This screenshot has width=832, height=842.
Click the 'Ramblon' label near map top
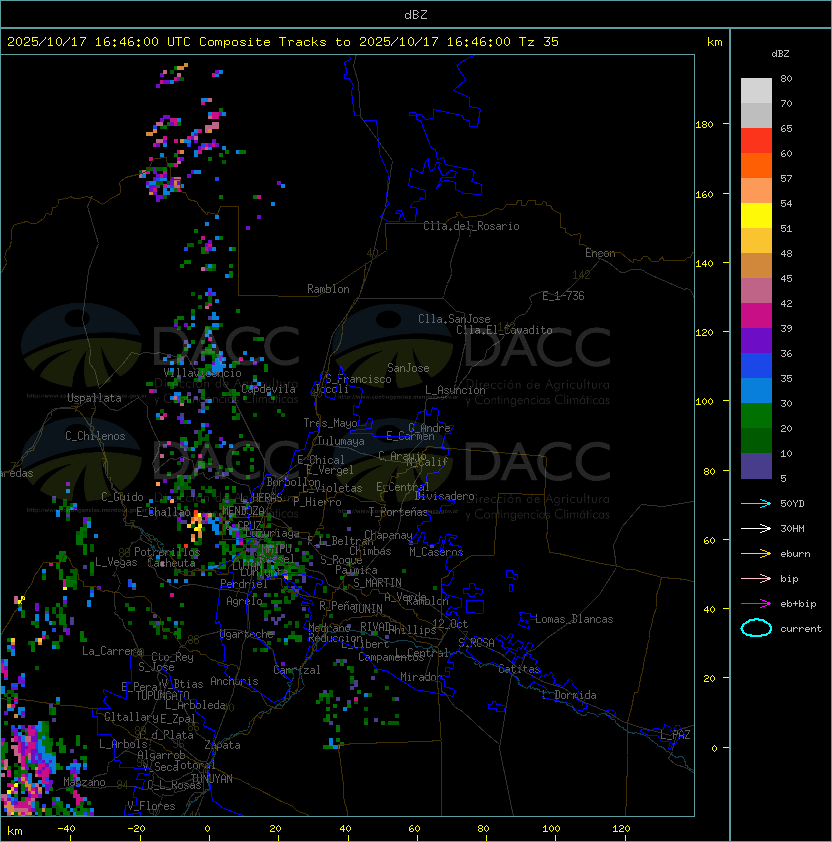point(328,289)
